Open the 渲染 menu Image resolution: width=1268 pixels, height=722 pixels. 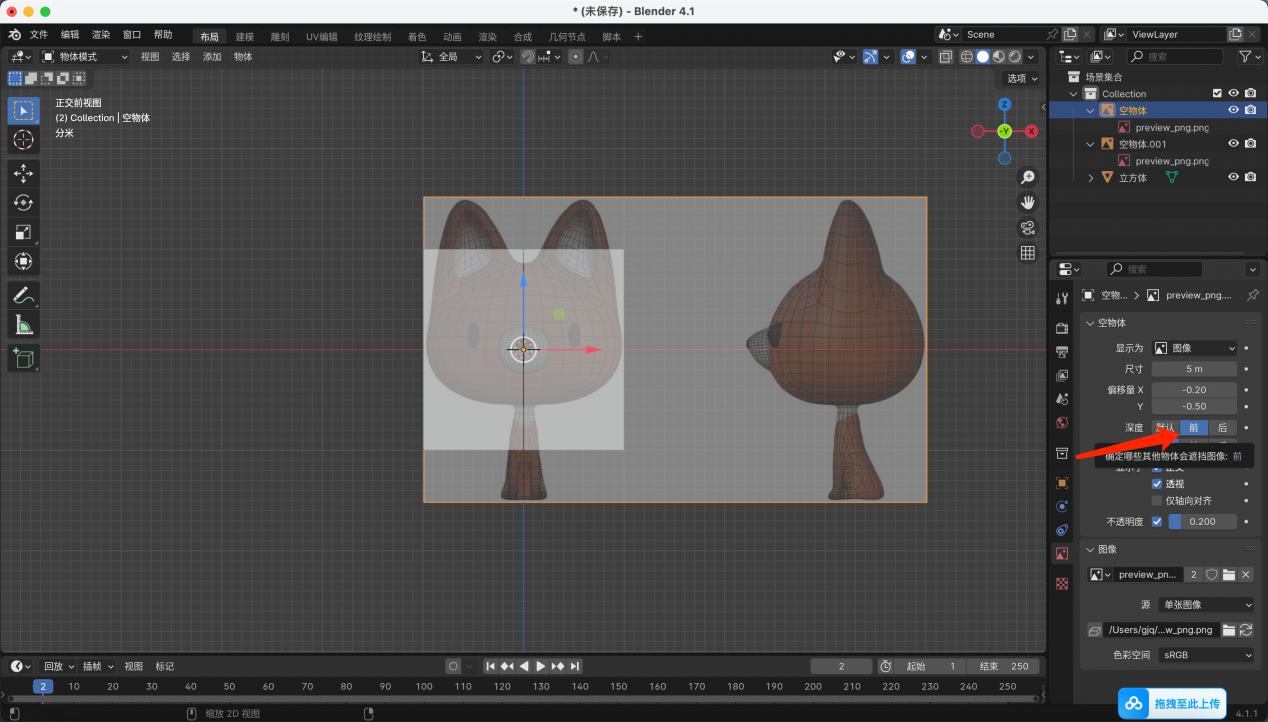click(101, 35)
